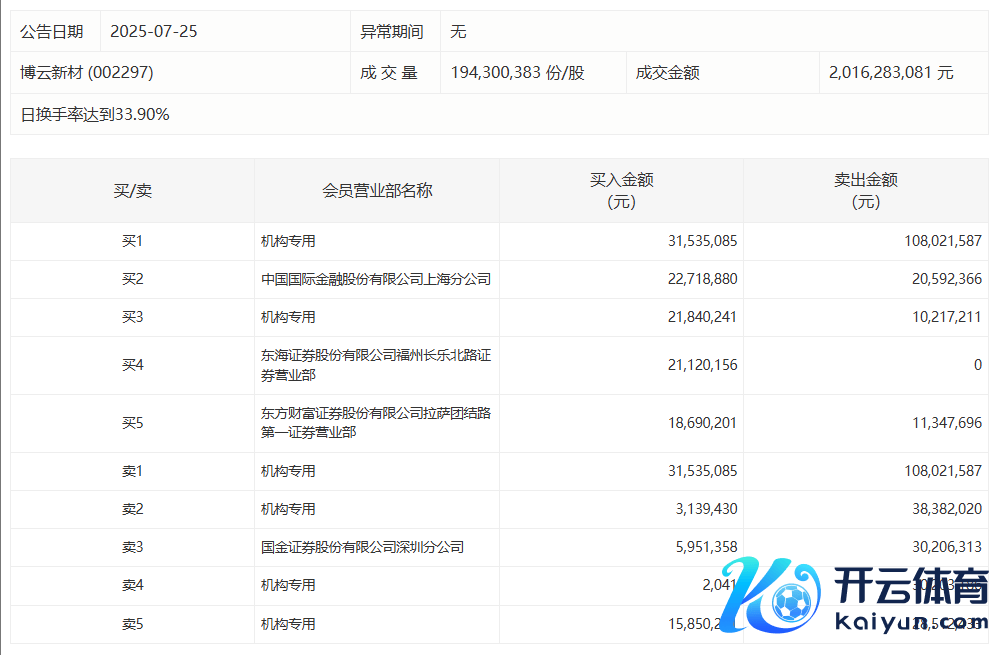Click the 会员营业部名称 column header

377,190
